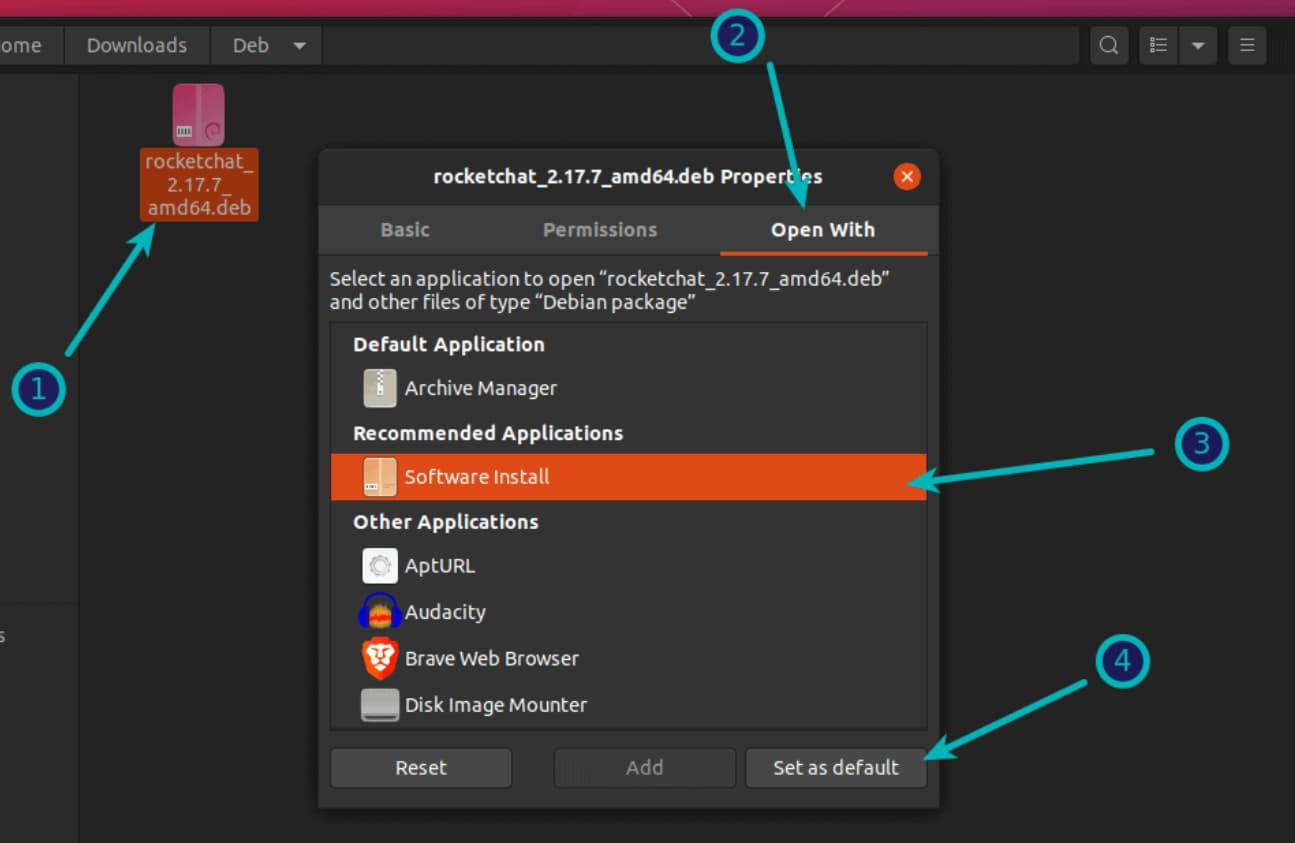
Task: Switch to the Basic tab
Action: [405, 230]
